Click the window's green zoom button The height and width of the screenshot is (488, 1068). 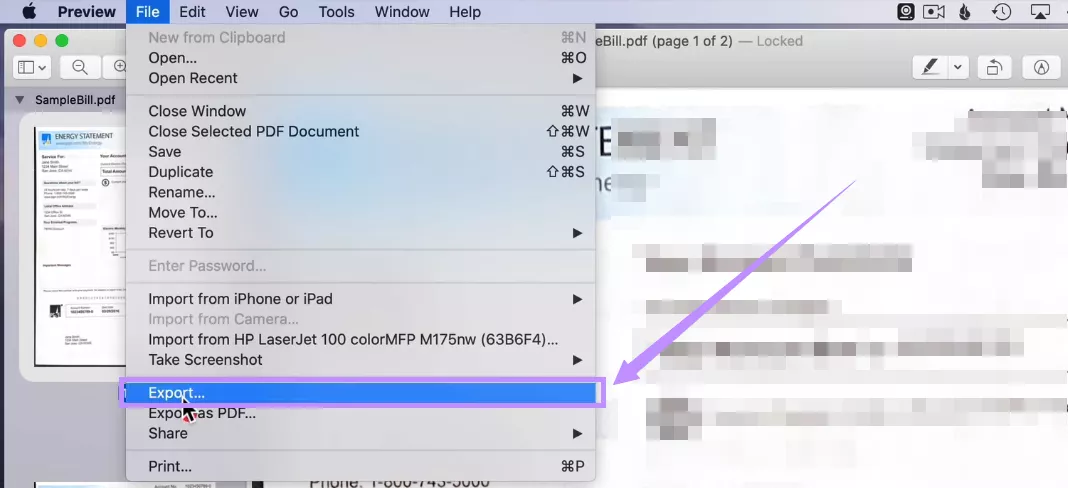pos(62,40)
